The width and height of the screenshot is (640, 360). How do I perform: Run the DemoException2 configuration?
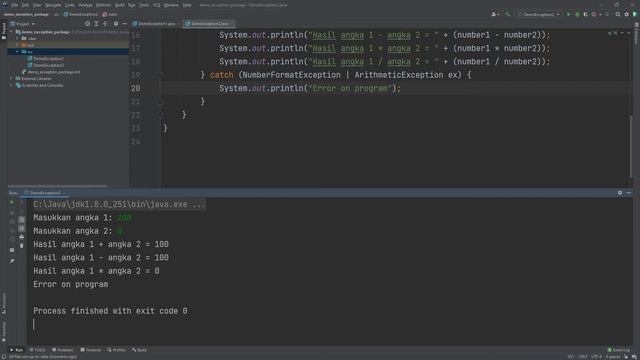pos(568,14)
